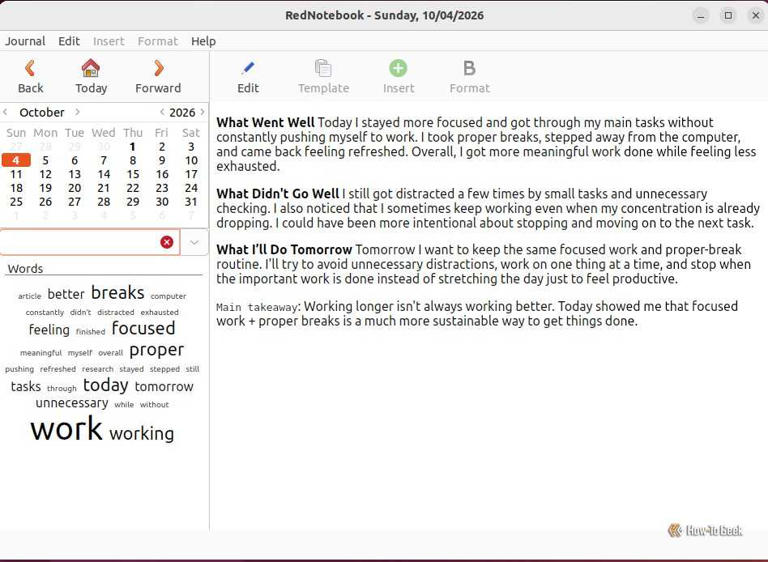Select October 31 in the calendar
Viewport: 768px width, 562px height.
point(191,201)
